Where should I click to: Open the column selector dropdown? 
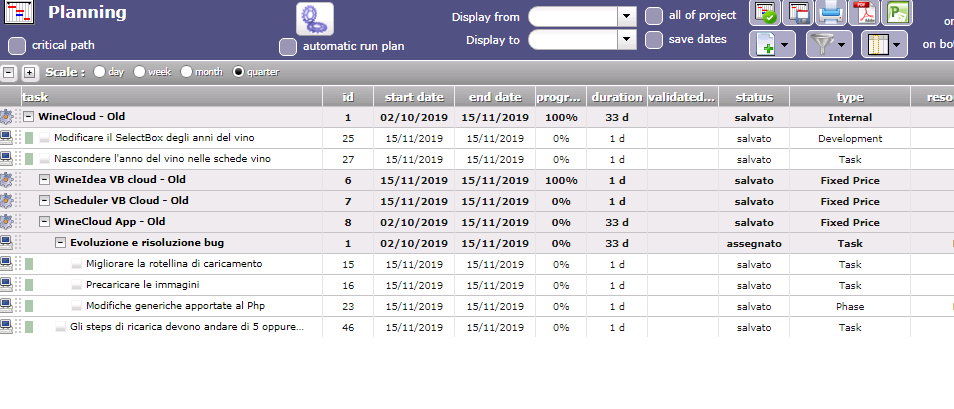pos(885,44)
